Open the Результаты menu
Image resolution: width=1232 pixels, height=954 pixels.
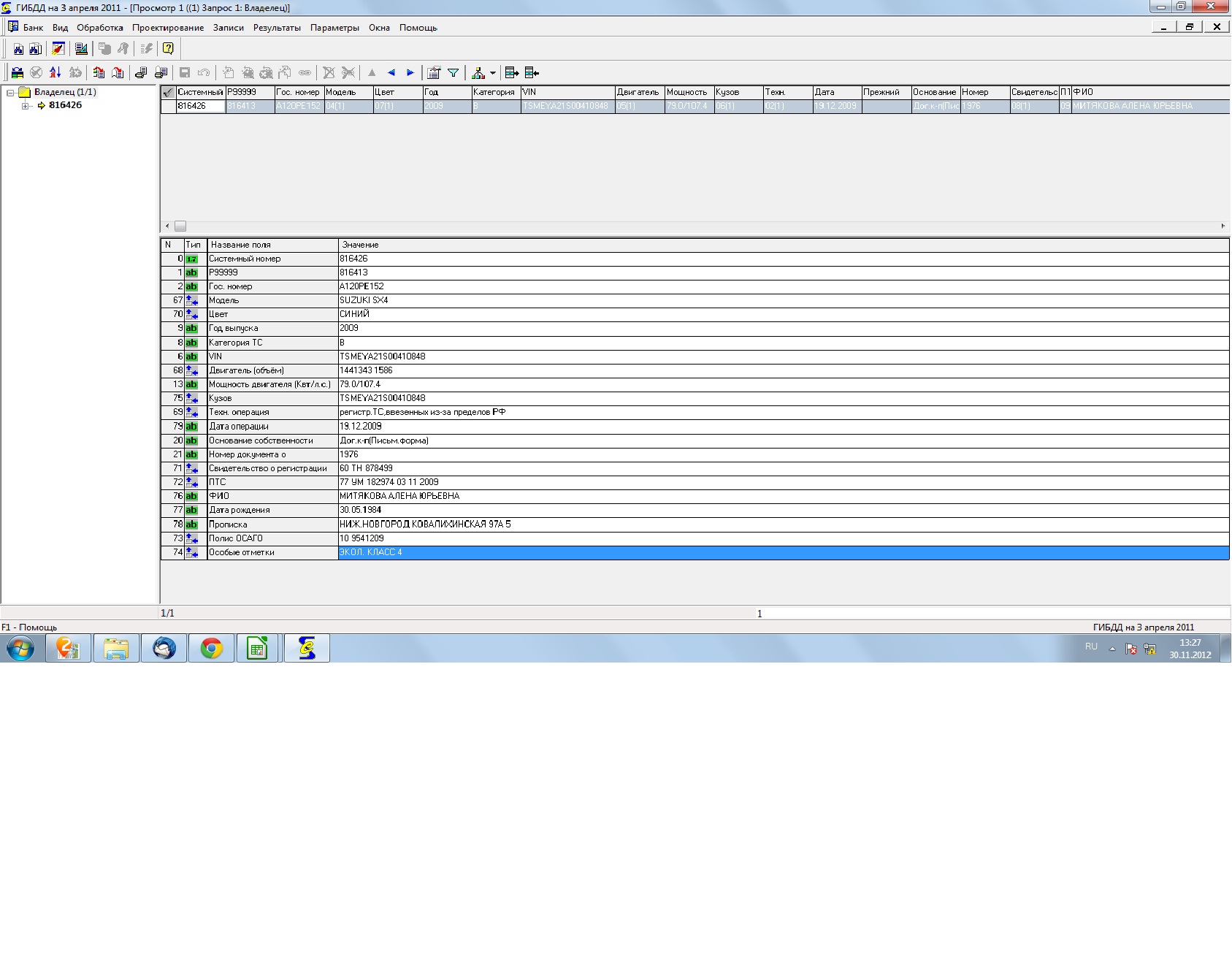(277, 28)
